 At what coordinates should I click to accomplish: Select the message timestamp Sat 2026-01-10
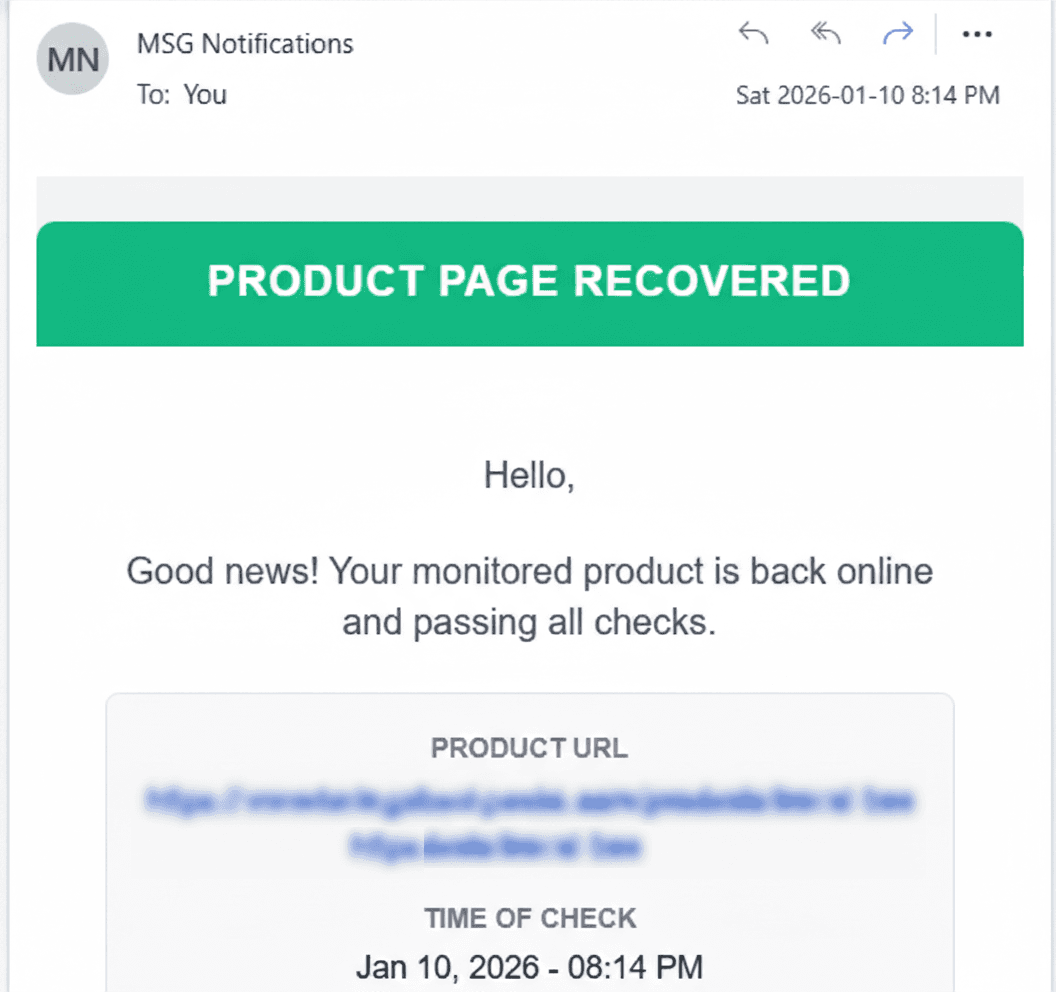pyautogui.click(x=868, y=94)
